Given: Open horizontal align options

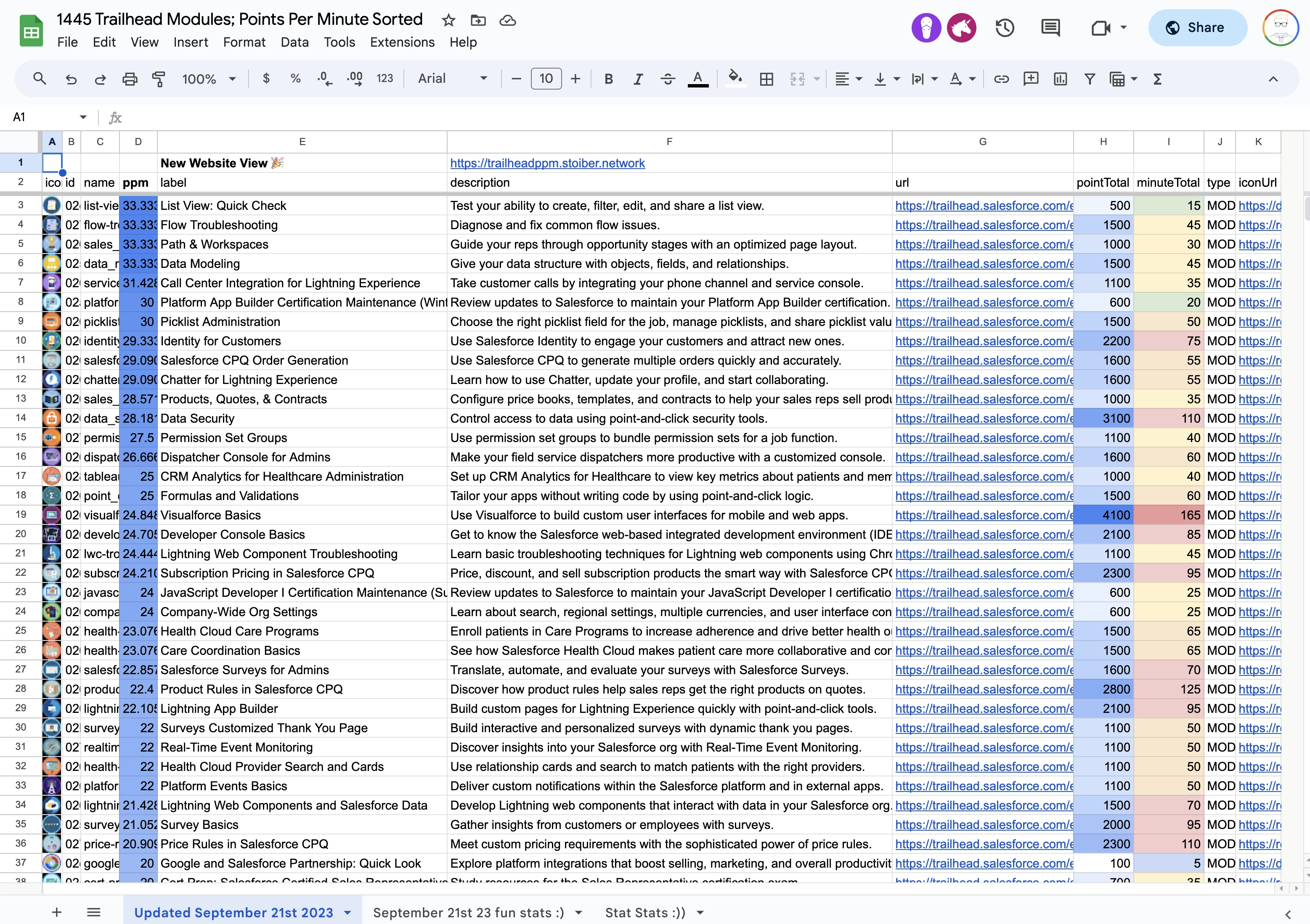Looking at the screenshot, I should 849,79.
